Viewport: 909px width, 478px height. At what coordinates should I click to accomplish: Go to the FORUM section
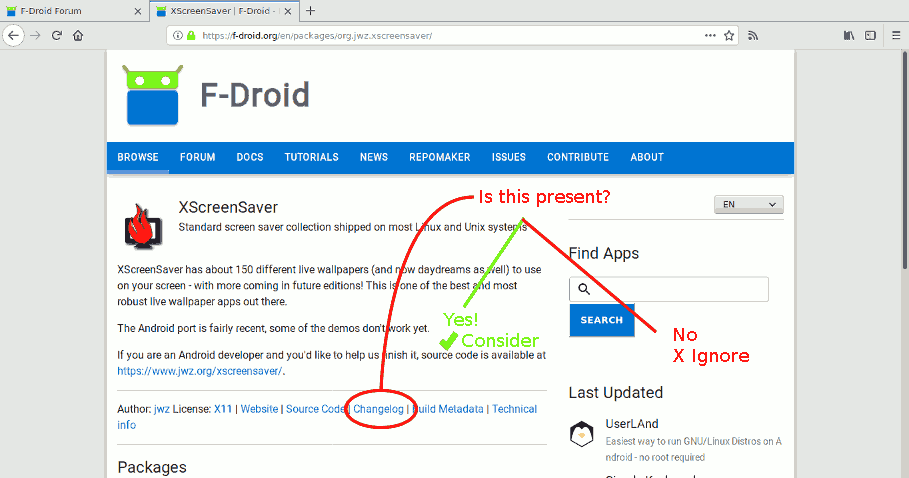pos(198,157)
